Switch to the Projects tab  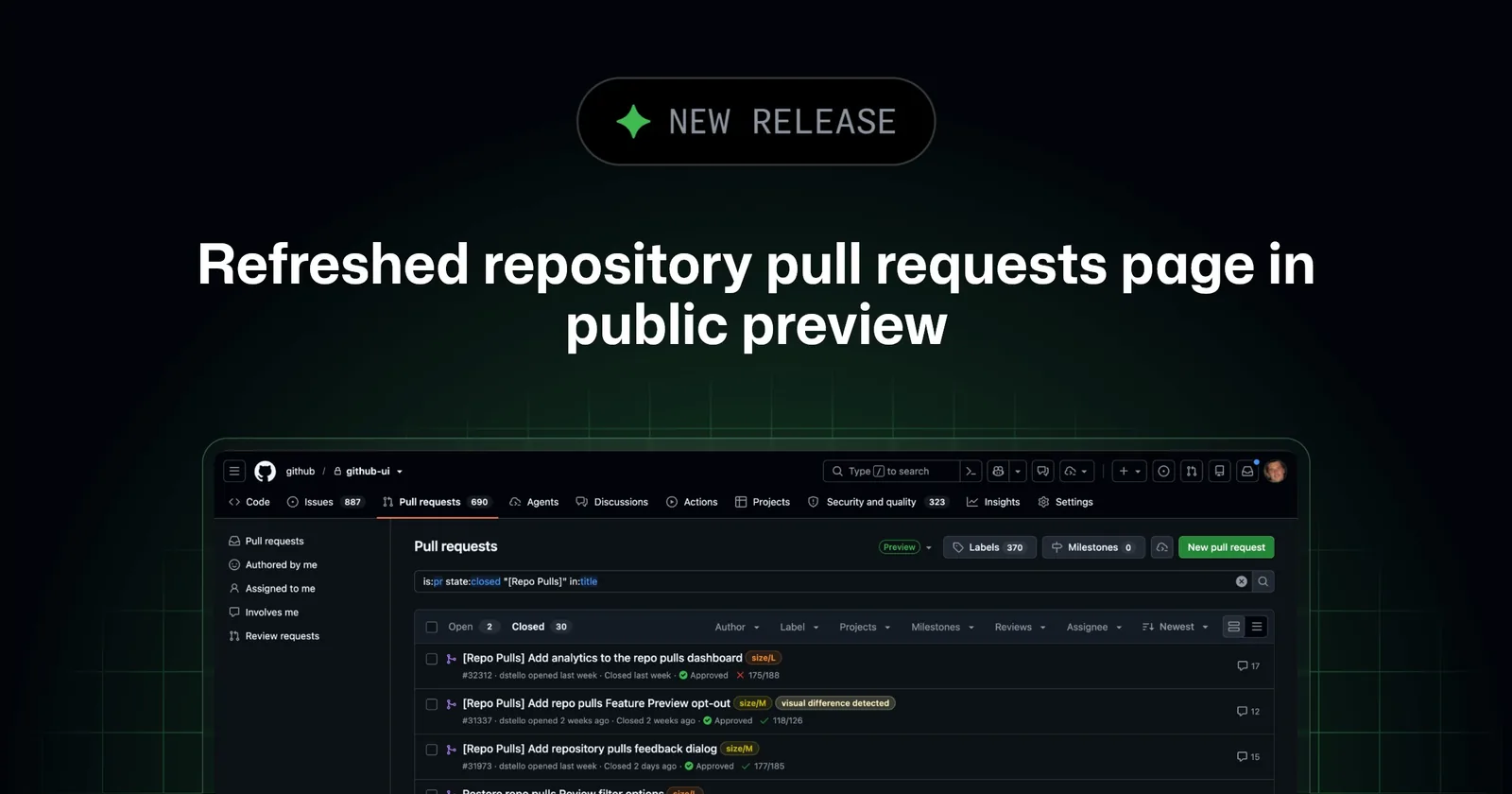coord(763,502)
